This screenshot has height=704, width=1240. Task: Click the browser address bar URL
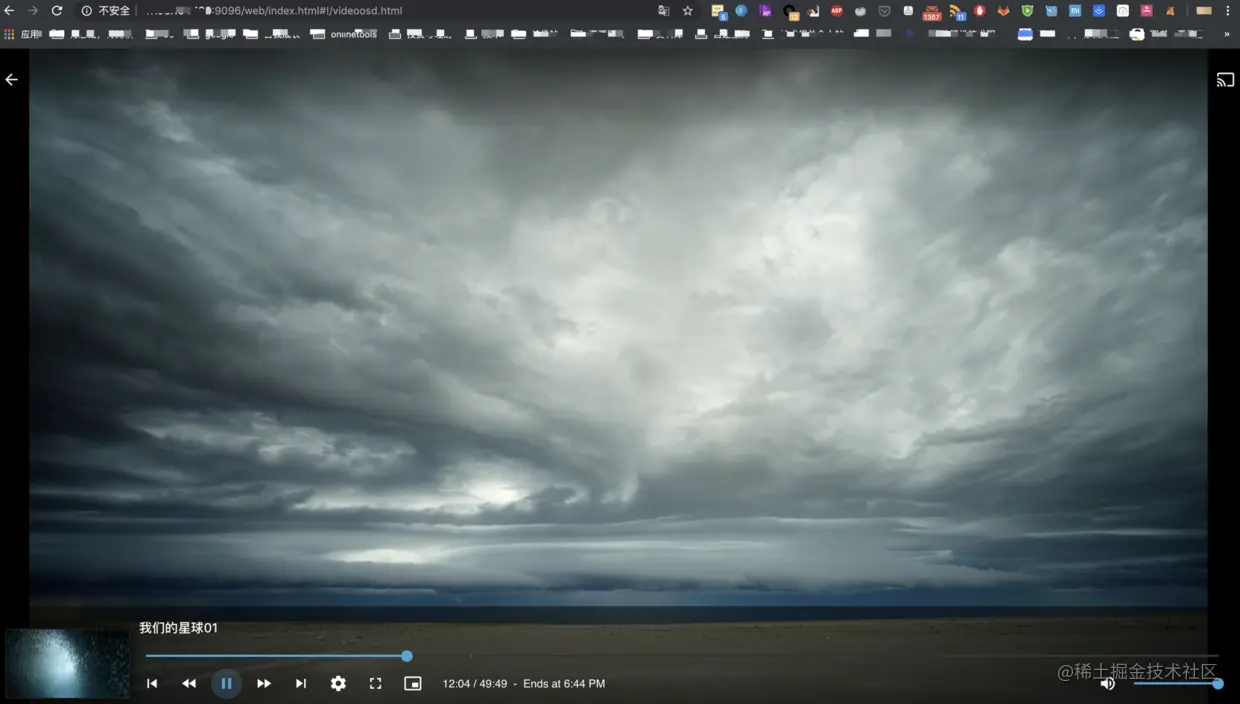(x=274, y=11)
